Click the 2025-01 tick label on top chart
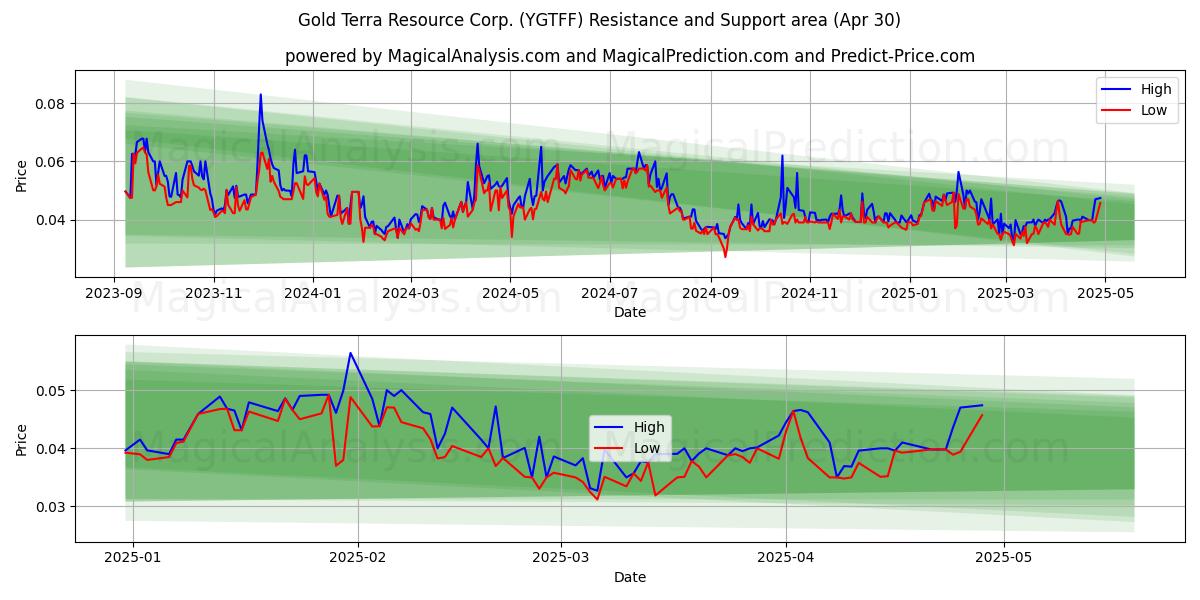 click(x=909, y=293)
